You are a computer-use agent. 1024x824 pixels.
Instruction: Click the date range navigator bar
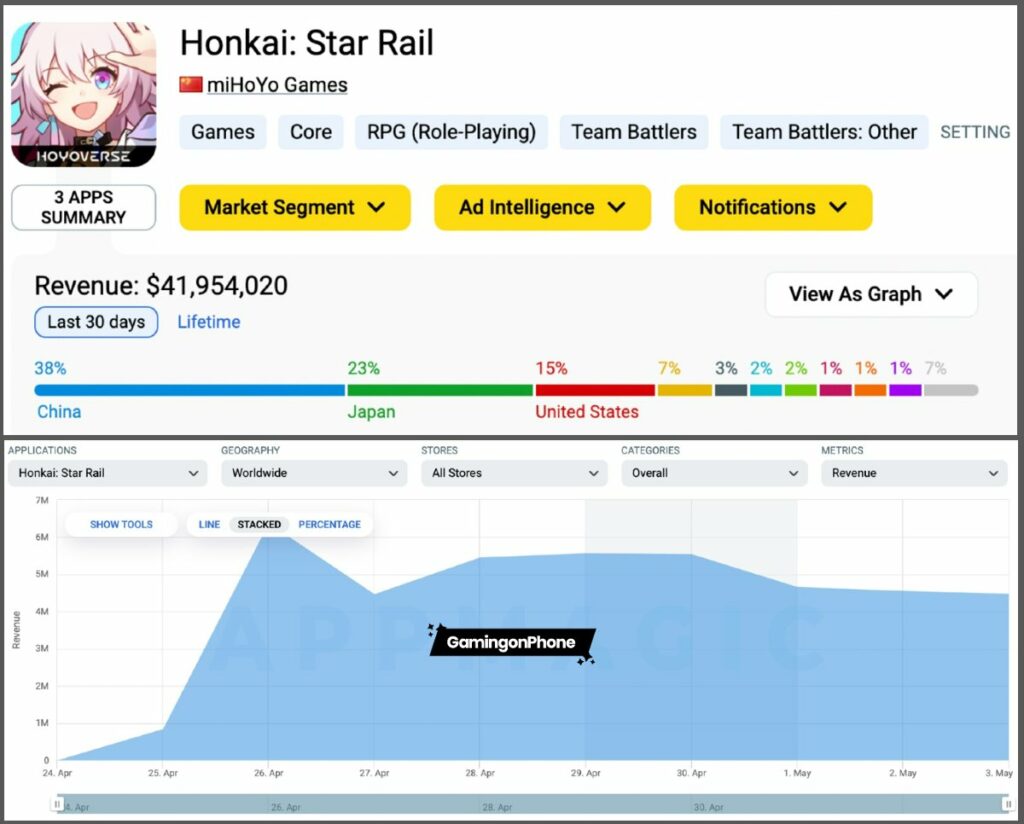click(533, 804)
